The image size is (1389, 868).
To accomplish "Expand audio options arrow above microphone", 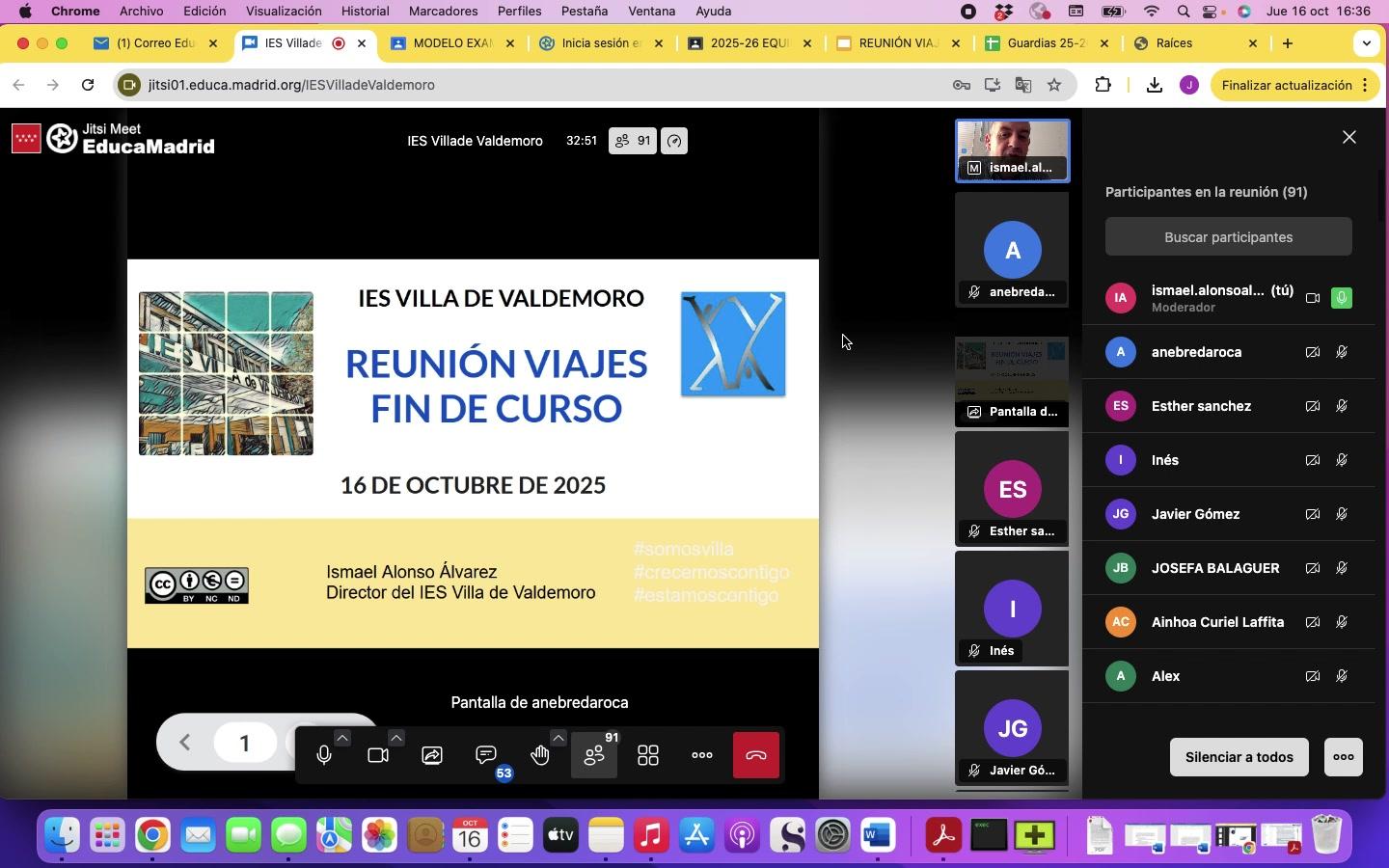I will point(342,738).
